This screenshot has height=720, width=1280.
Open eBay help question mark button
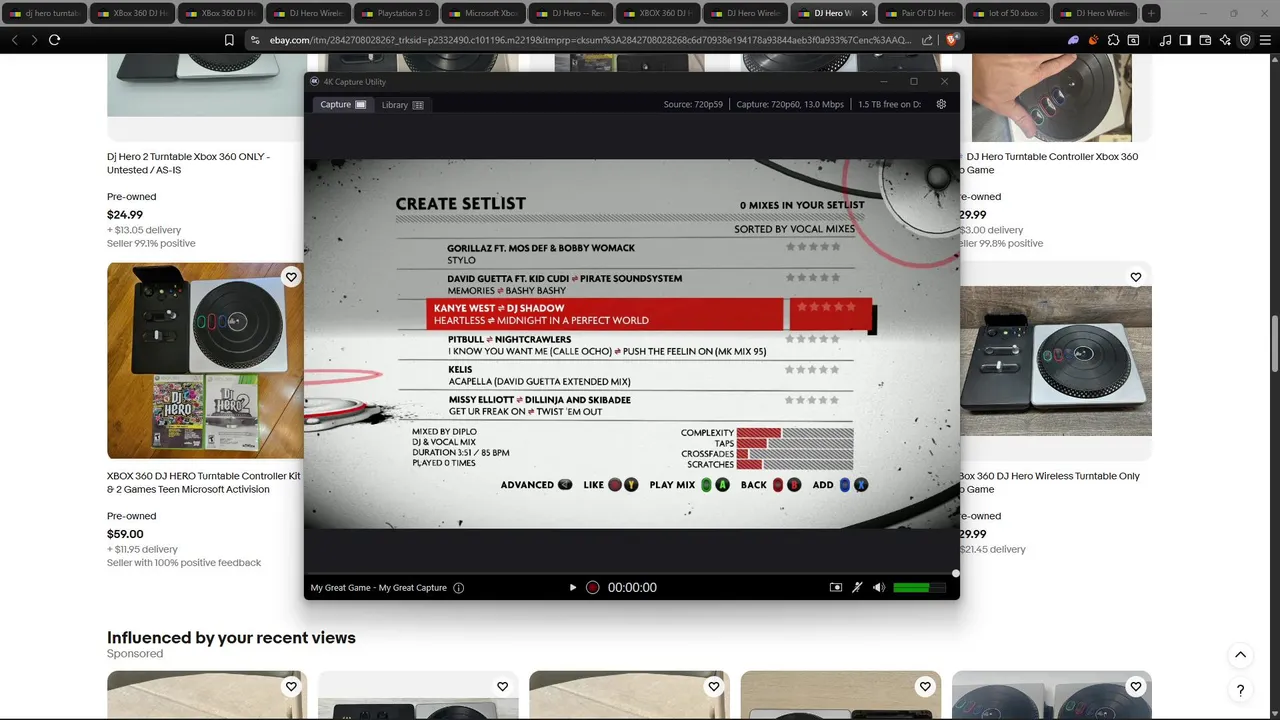(x=1240, y=690)
